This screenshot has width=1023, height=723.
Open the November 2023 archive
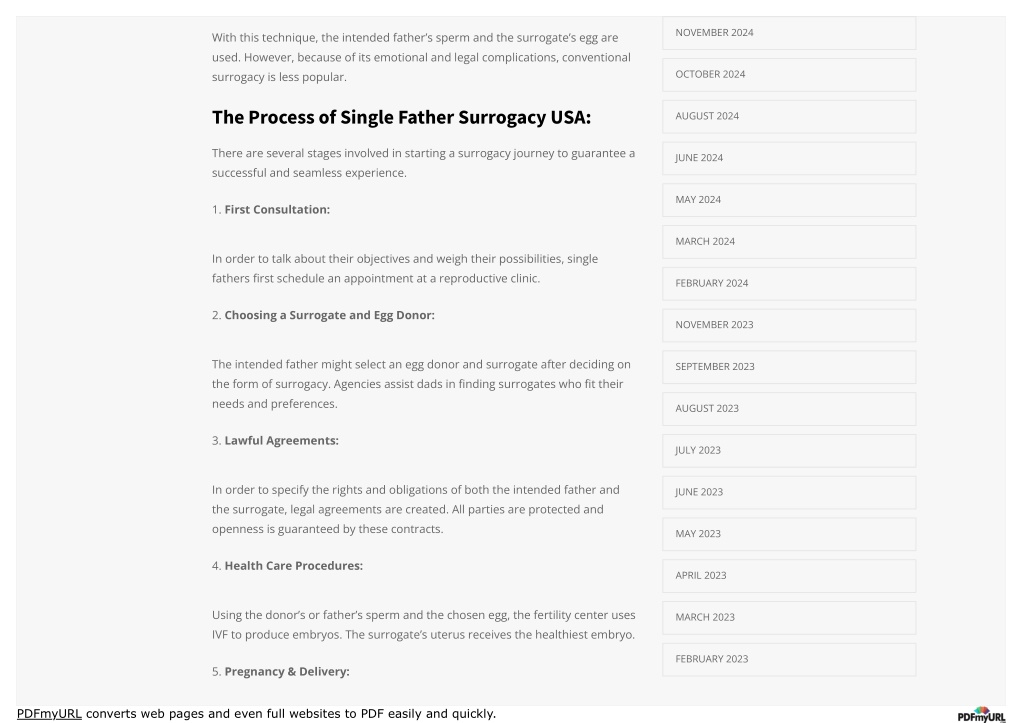[x=789, y=325]
